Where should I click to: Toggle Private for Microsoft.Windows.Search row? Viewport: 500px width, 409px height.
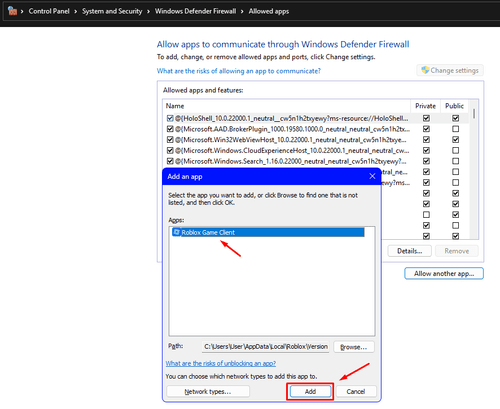click(x=426, y=161)
